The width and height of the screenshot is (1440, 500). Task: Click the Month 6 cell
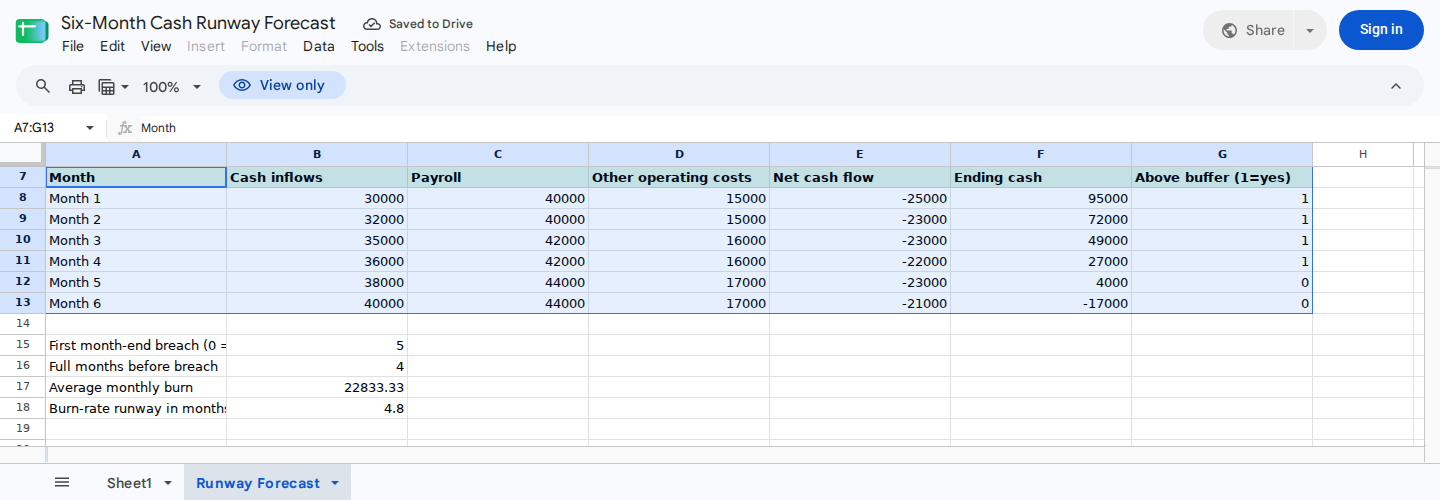point(136,303)
